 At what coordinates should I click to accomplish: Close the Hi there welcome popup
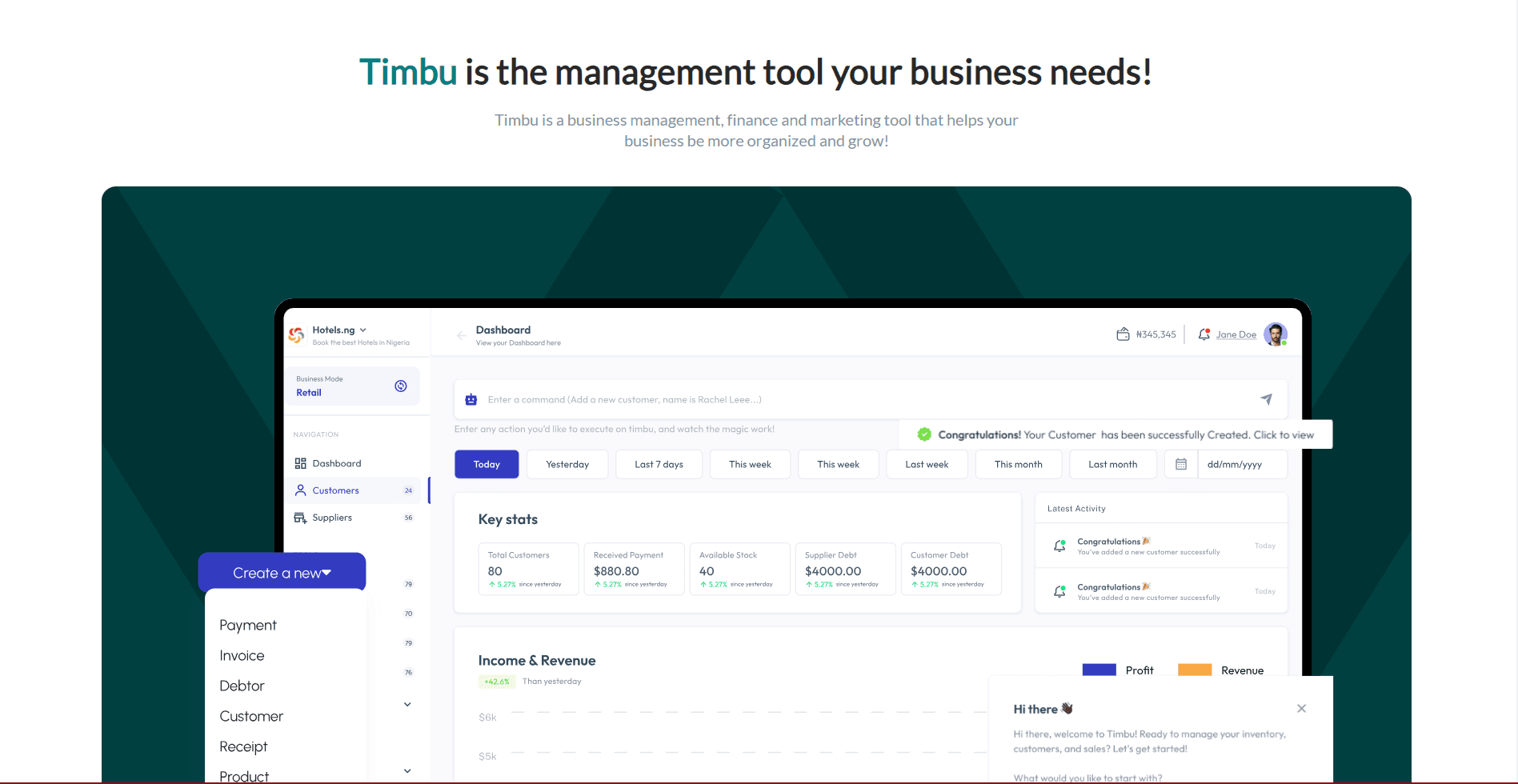coord(1302,709)
